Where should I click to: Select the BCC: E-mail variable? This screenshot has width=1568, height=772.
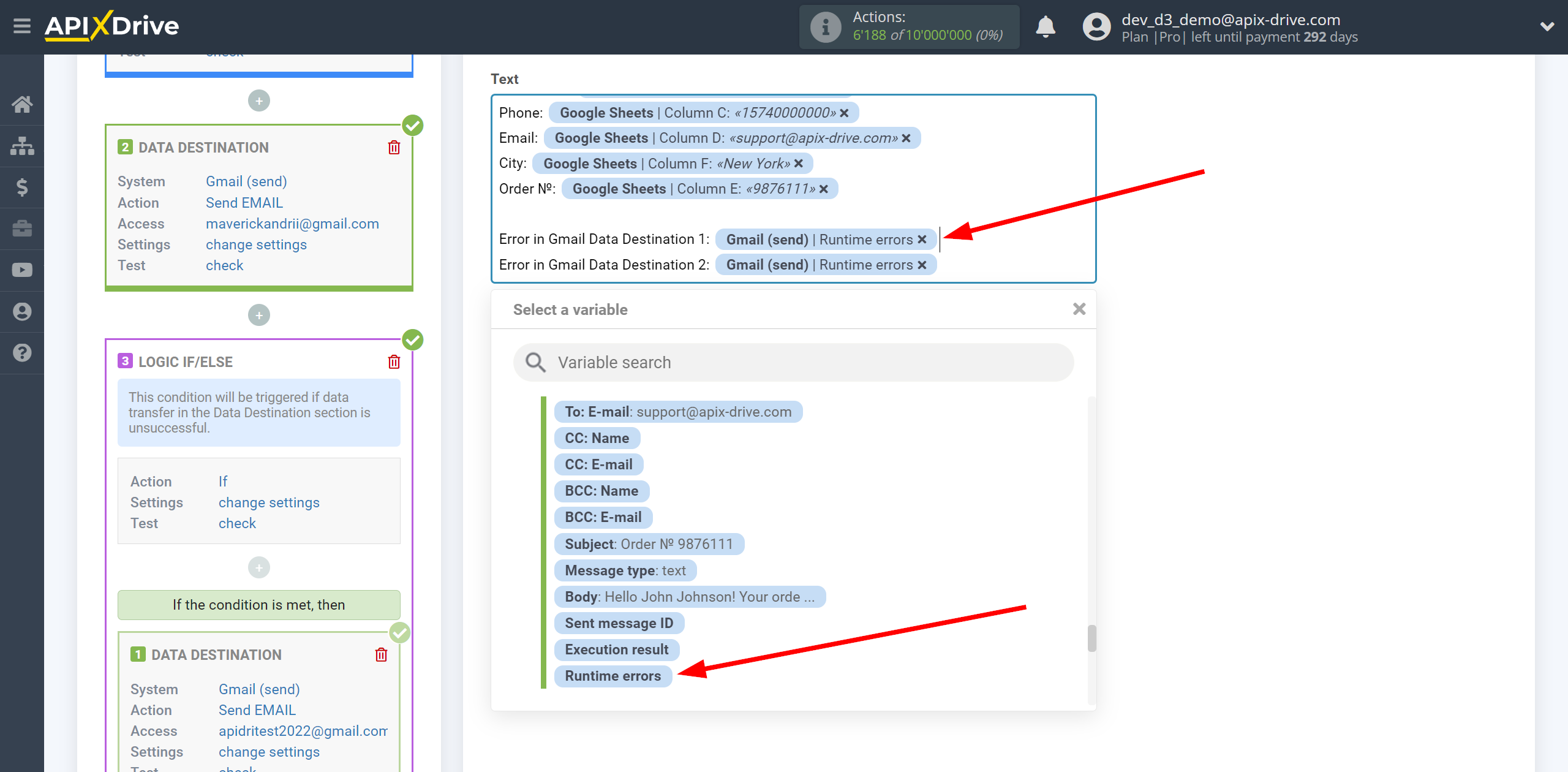click(603, 517)
